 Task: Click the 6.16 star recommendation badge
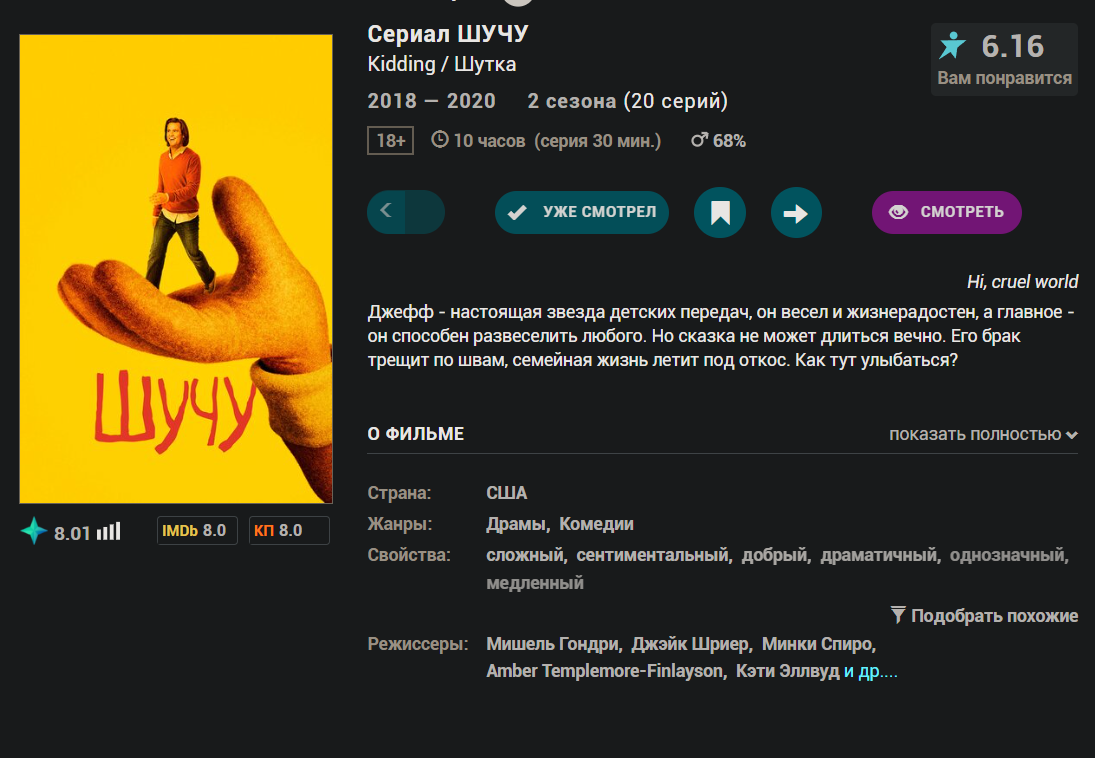(1004, 59)
